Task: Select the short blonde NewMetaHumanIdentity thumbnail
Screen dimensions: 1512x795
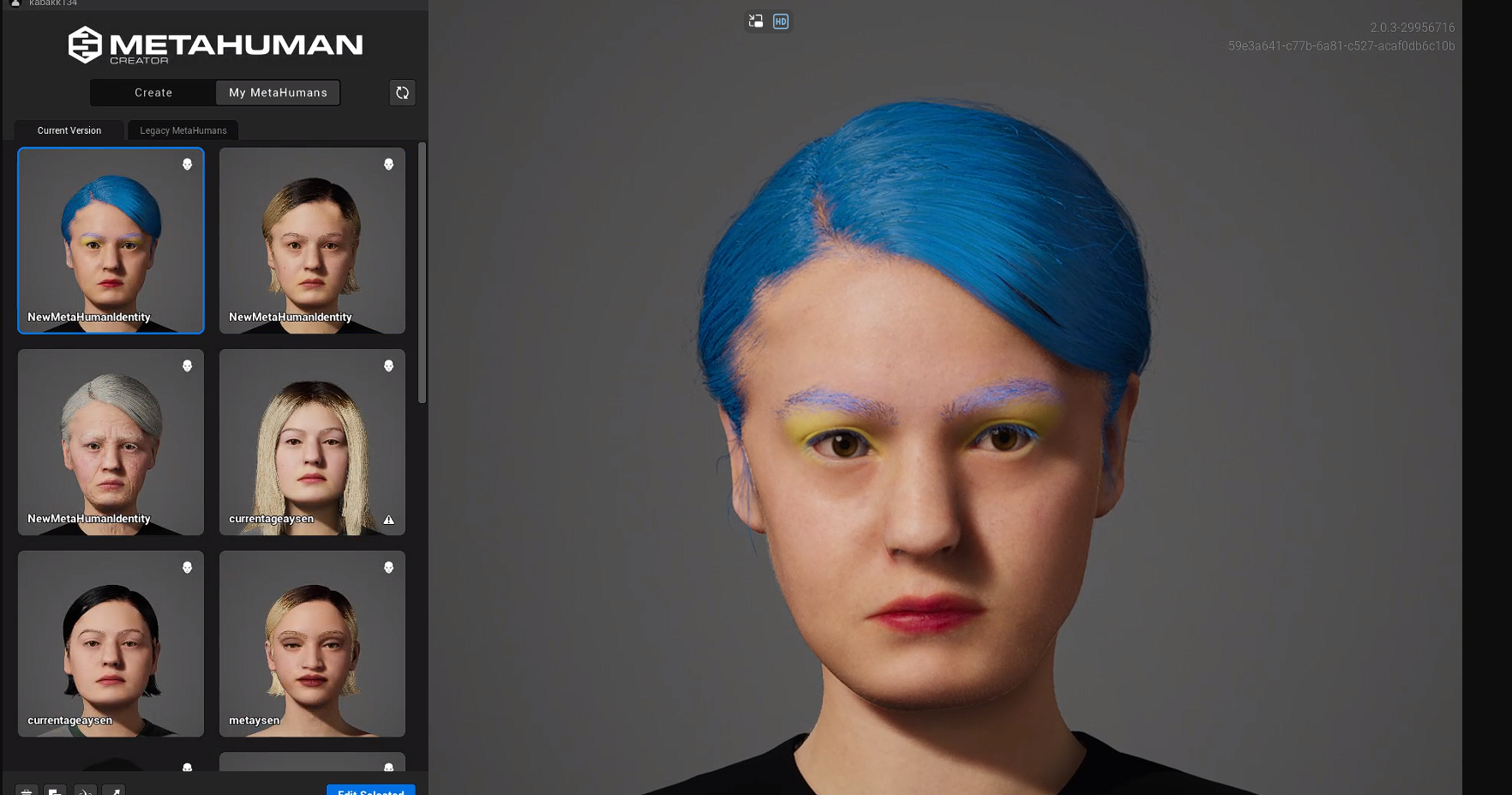Action: [x=312, y=240]
